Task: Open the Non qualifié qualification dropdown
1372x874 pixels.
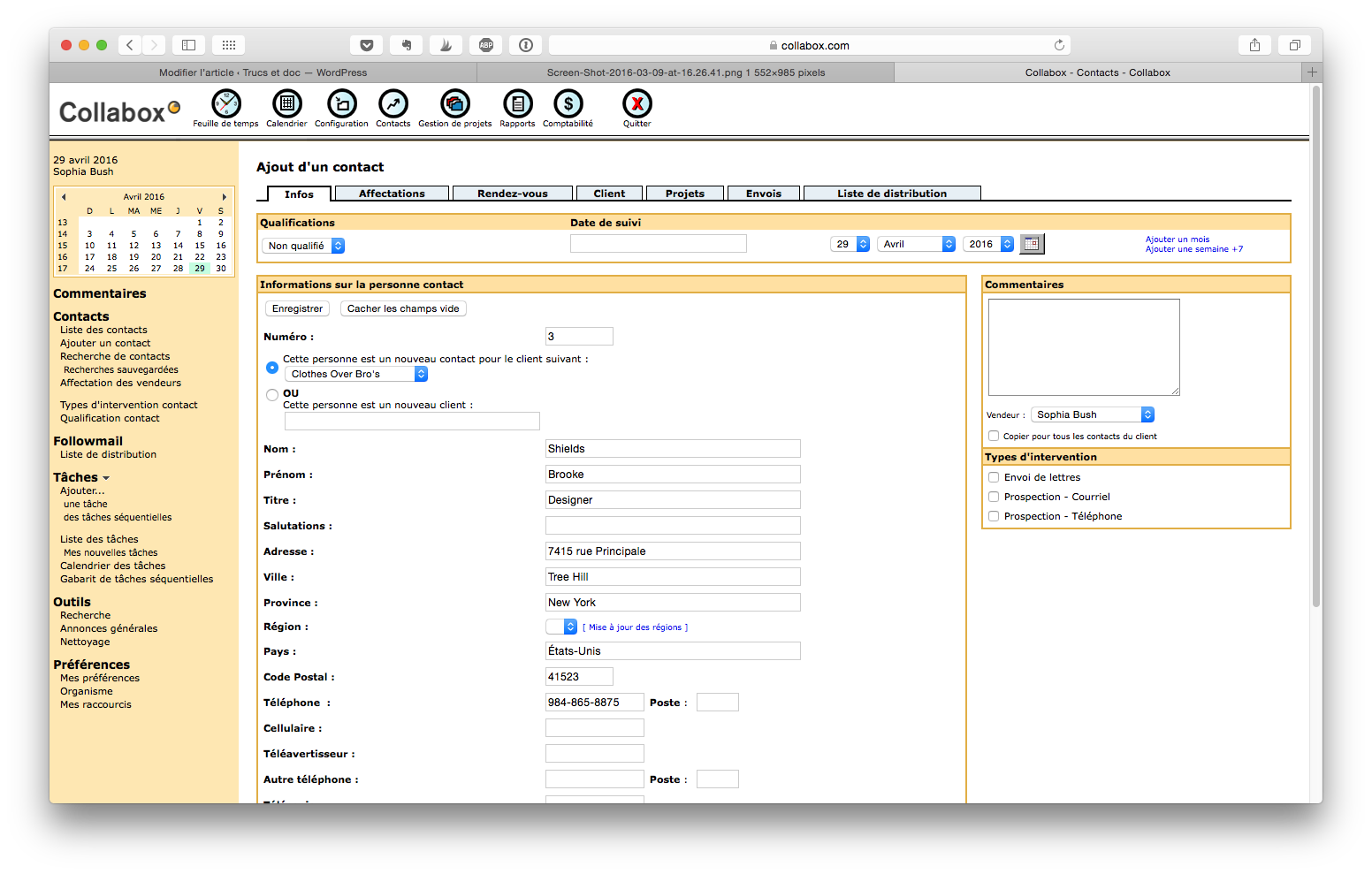Action: [x=303, y=246]
